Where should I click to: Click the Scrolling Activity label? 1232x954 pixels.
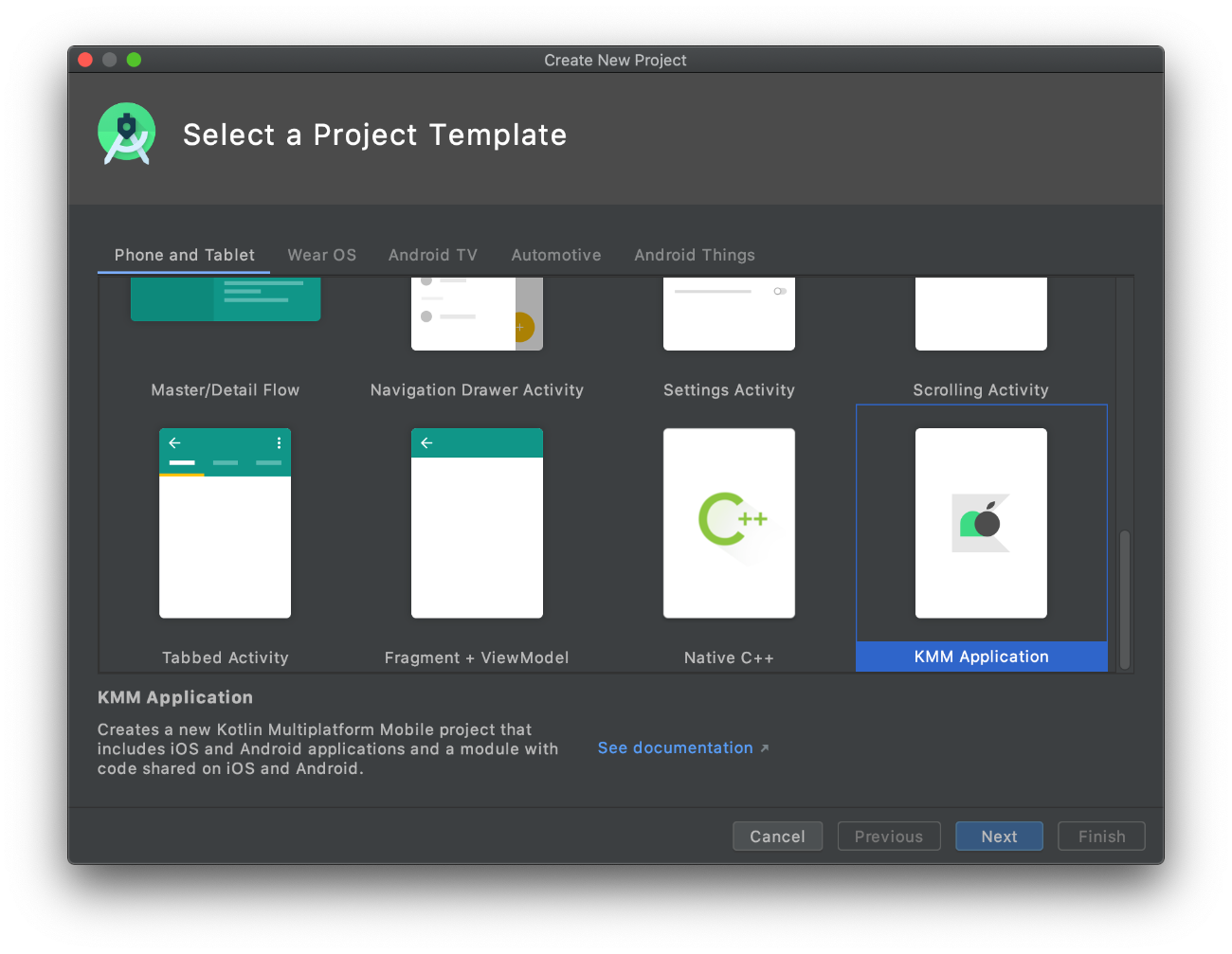click(x=981, y=390)
